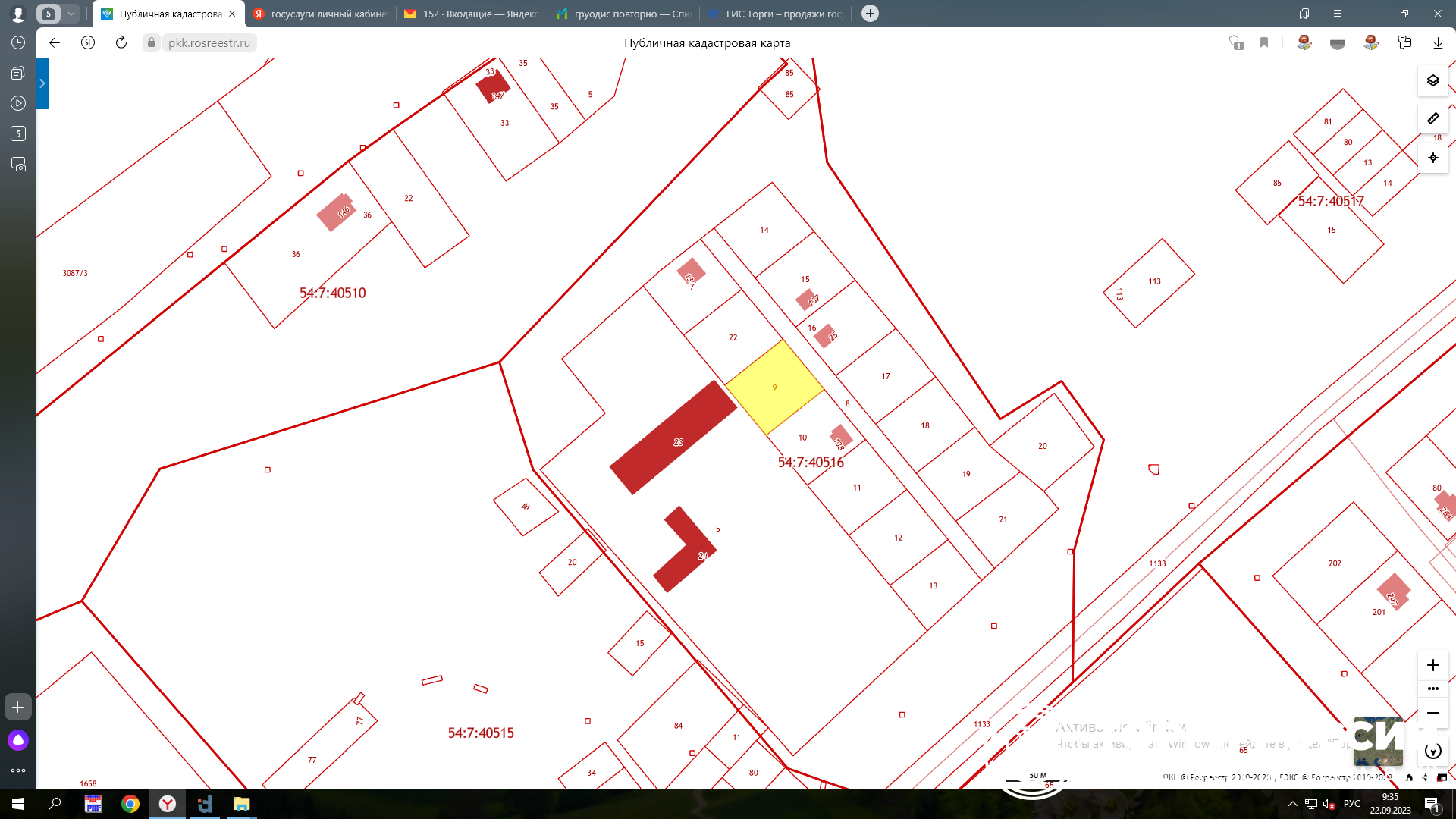
Task: Go back to the previous page
Action: [55, 42]
